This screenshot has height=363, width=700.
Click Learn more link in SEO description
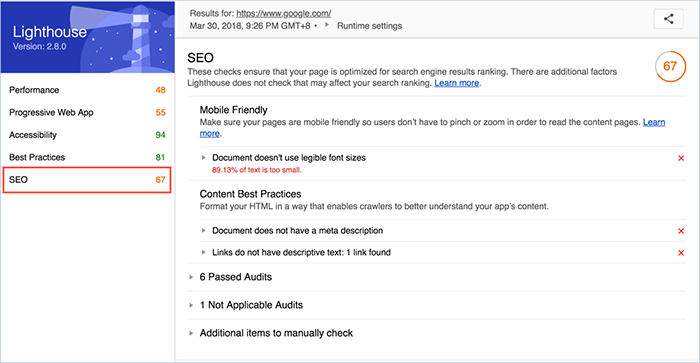457,83
